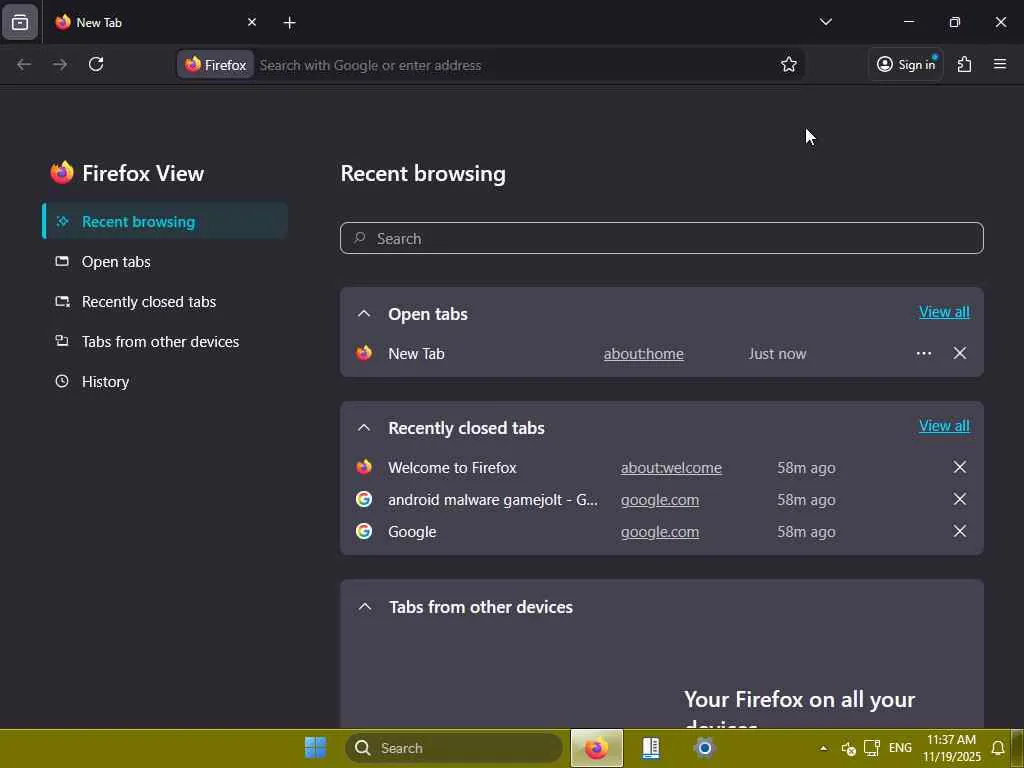
Task: Close the New Tab open tab row
Action: point(959,353)
